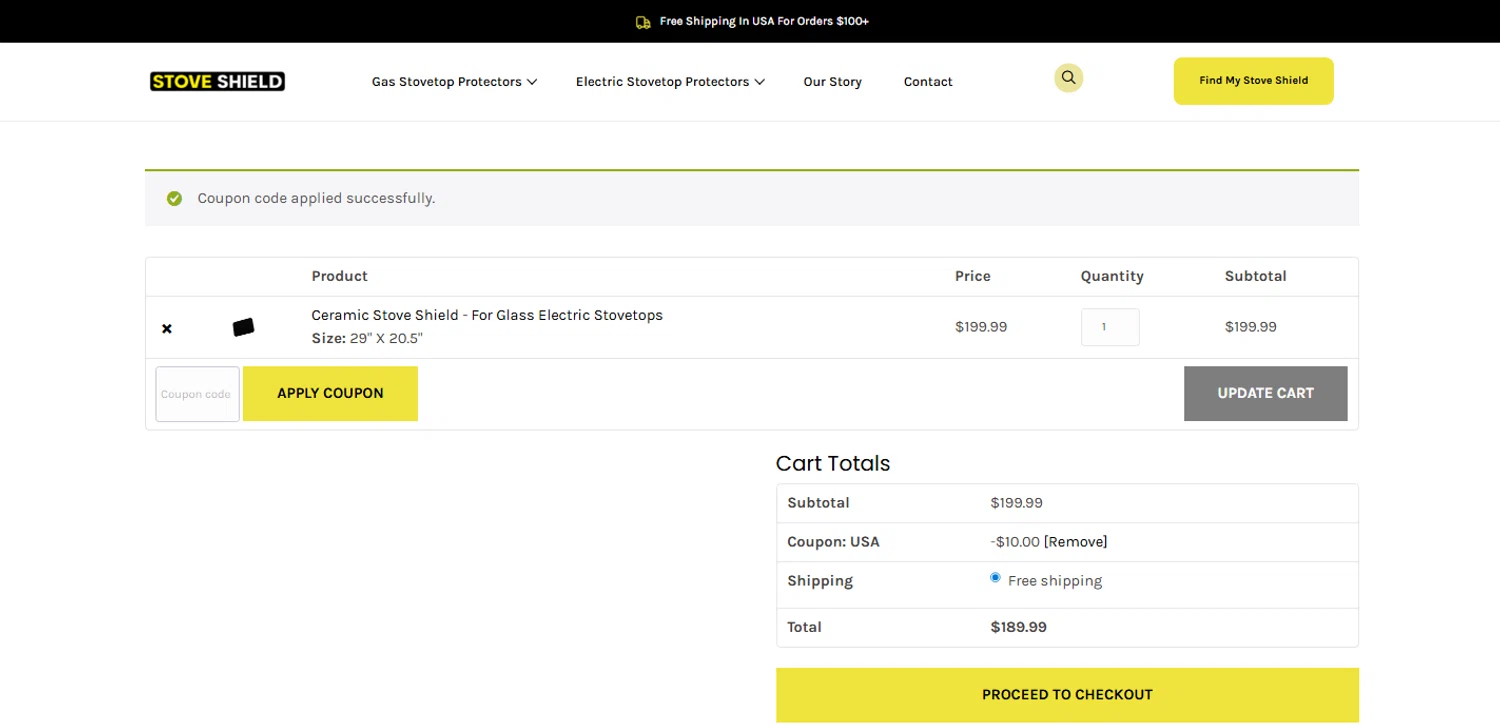Image resolution: width=1500 pixels, height=728 pixels.
Task: Select the Free shipping radio button
Action: (995, 578)
